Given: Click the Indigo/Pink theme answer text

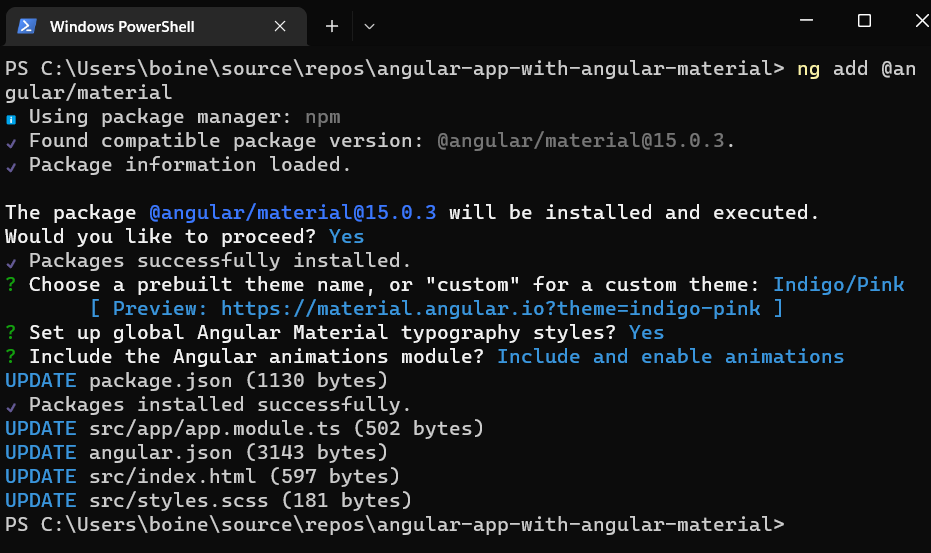Looking at the screenshot, I should point(838,285).
